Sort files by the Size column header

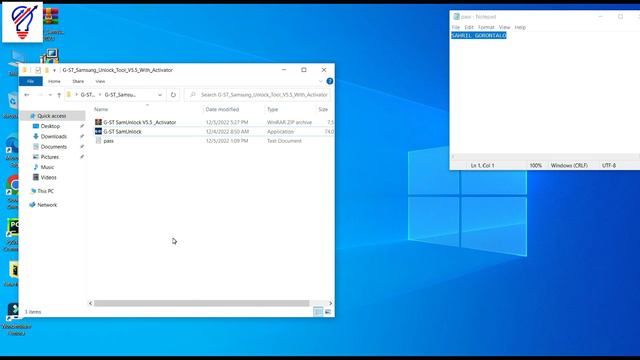(x=323, y=109)
